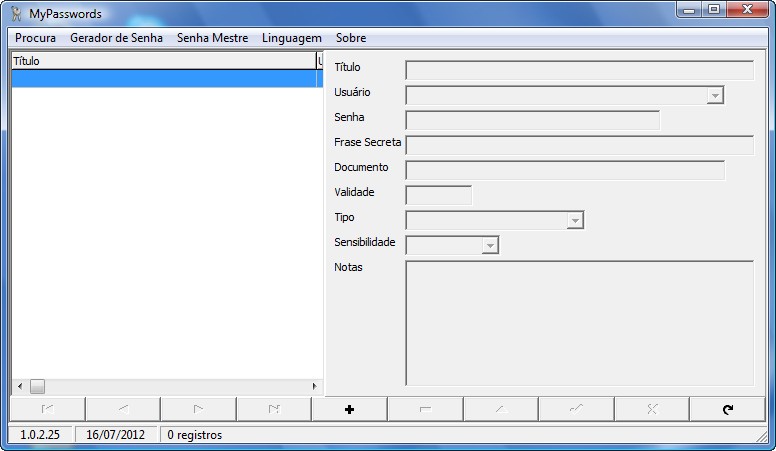Go to the first record in navigator
Screen dimensions: 776x451
(x=47, y=409)
